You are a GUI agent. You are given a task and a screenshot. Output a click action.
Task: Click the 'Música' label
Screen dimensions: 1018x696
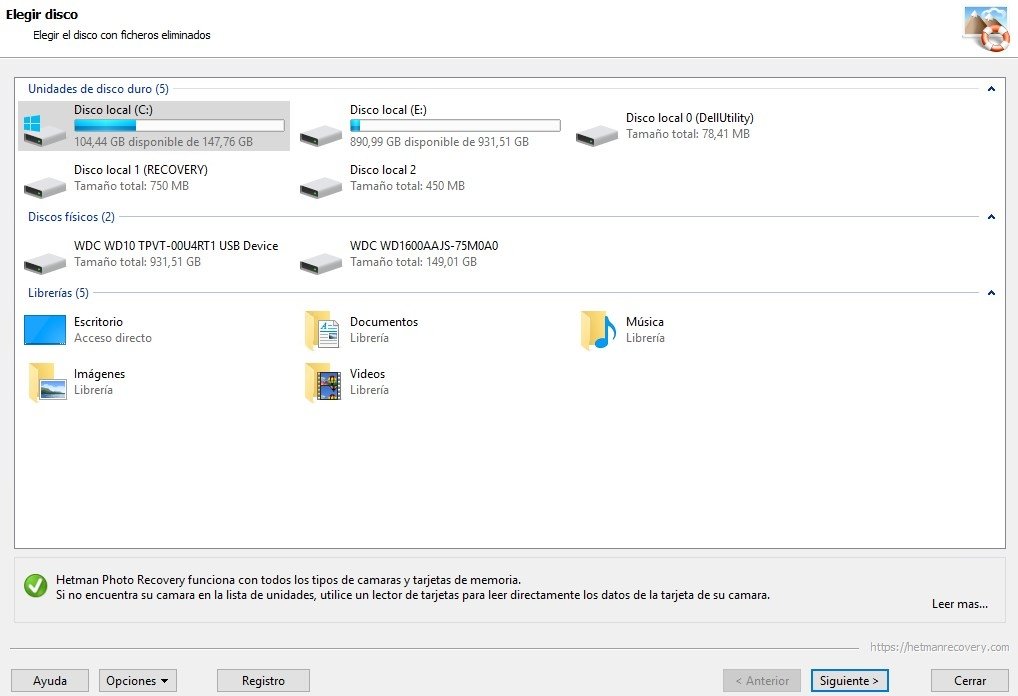(645, 321)
